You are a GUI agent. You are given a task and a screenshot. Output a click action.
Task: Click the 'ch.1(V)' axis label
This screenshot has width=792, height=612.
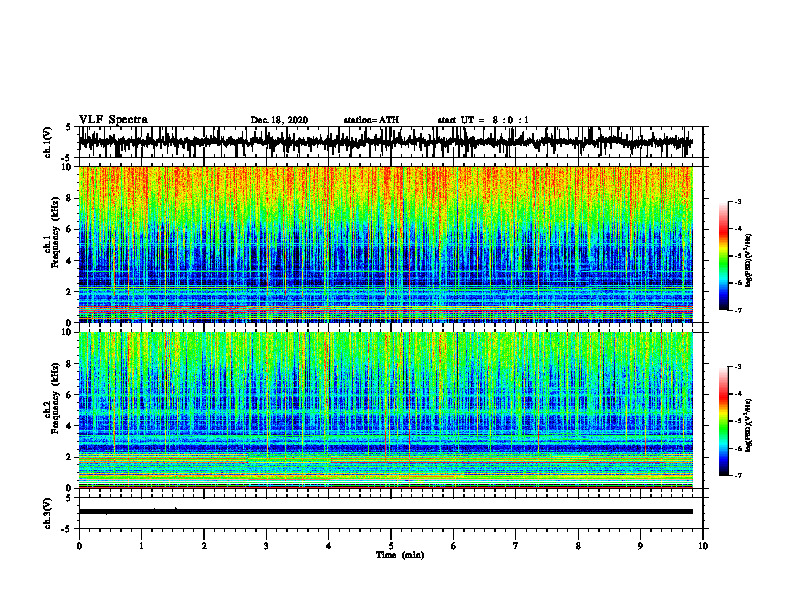click(48, 142)
